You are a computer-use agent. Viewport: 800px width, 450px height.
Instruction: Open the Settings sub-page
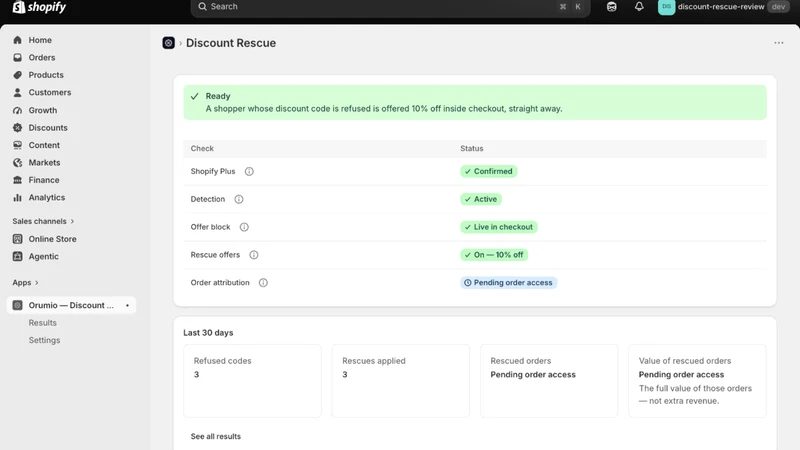click(44, 340)
